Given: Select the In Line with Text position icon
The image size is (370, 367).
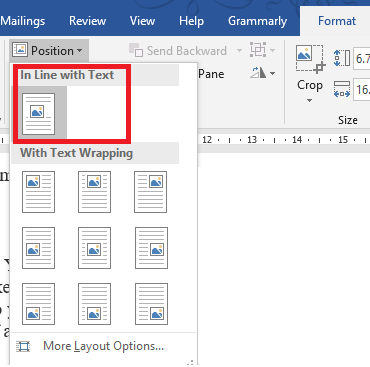Looking at the screenshot, I should click(x=39, y=114).
